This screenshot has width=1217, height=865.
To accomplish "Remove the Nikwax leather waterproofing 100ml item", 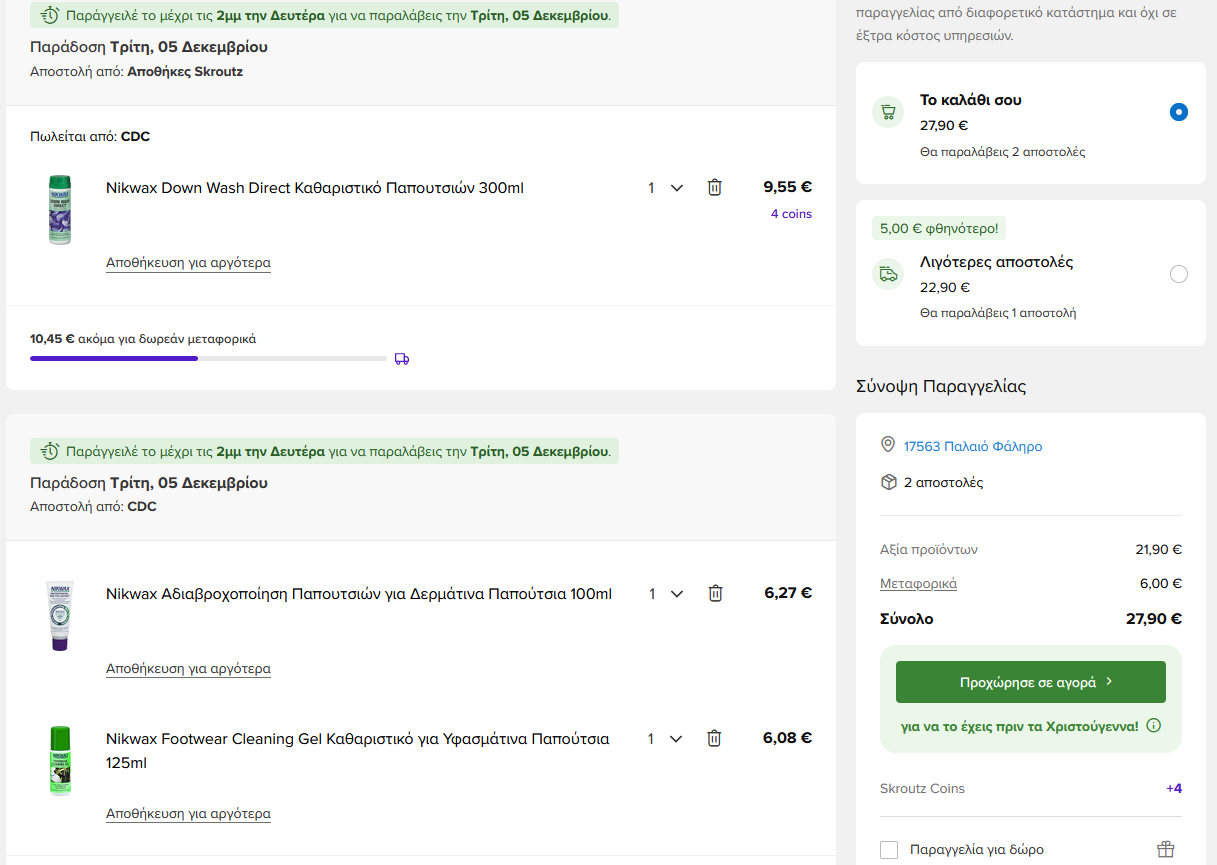I will point(715,594).
